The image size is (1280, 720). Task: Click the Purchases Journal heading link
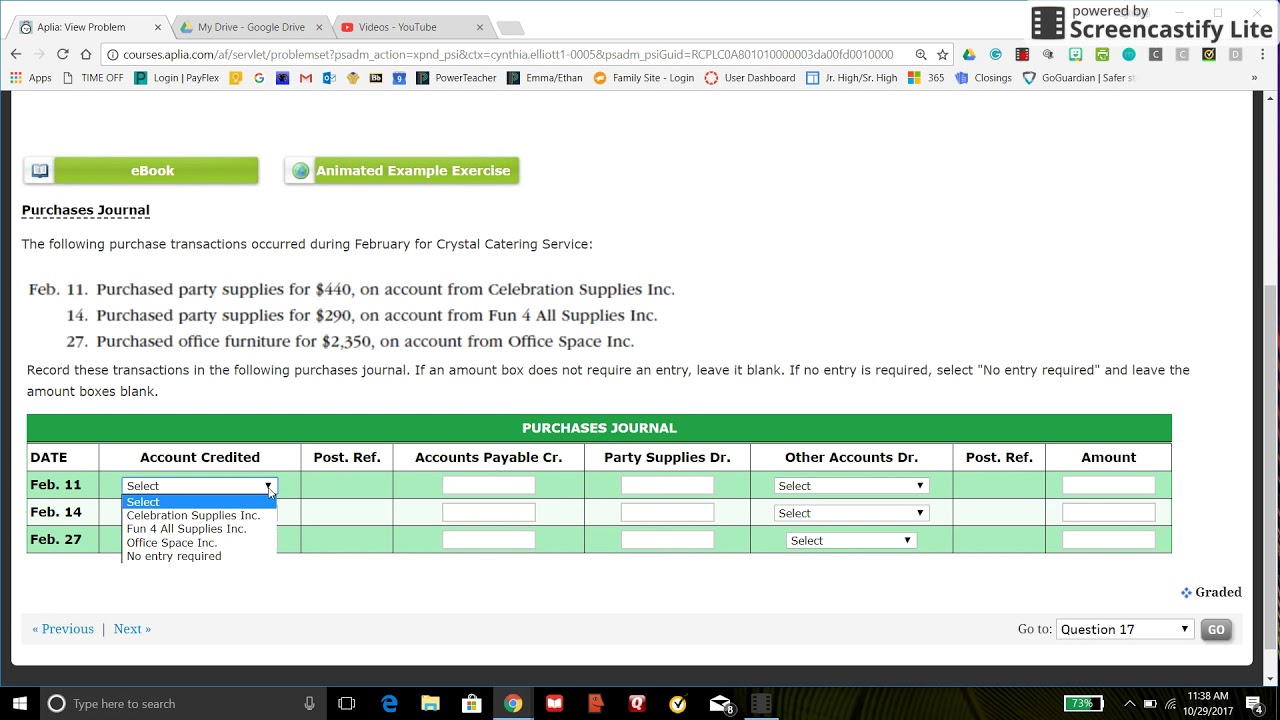click(86, 210)
